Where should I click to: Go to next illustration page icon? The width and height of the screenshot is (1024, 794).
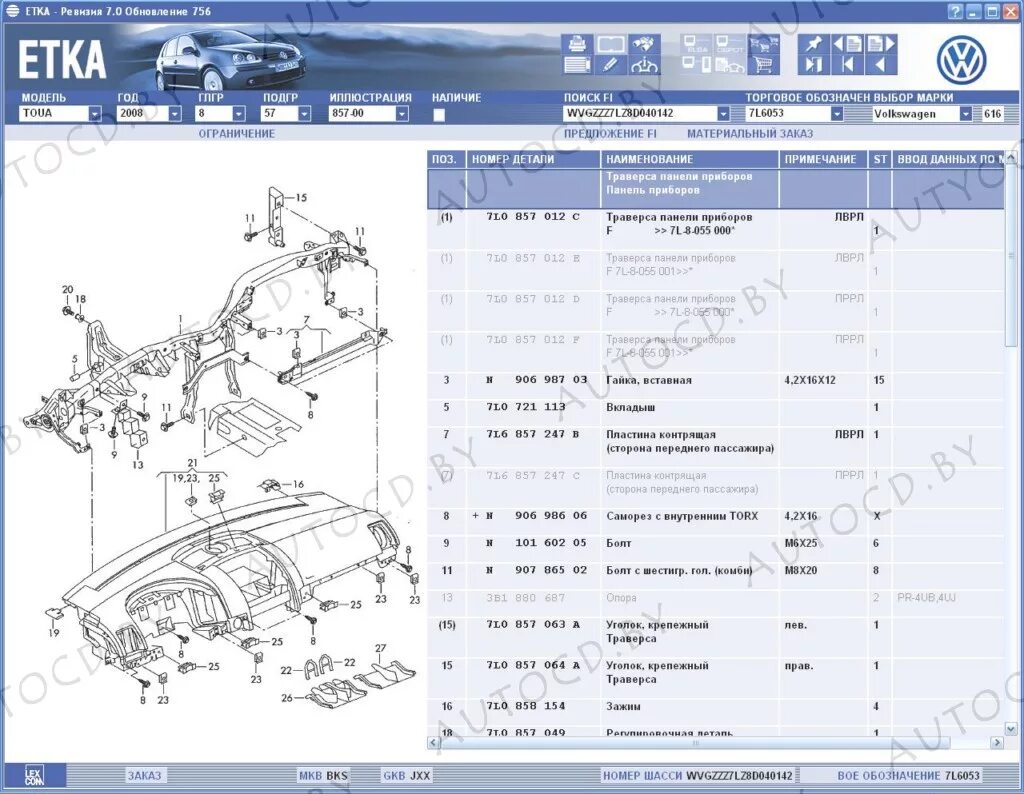881,44
